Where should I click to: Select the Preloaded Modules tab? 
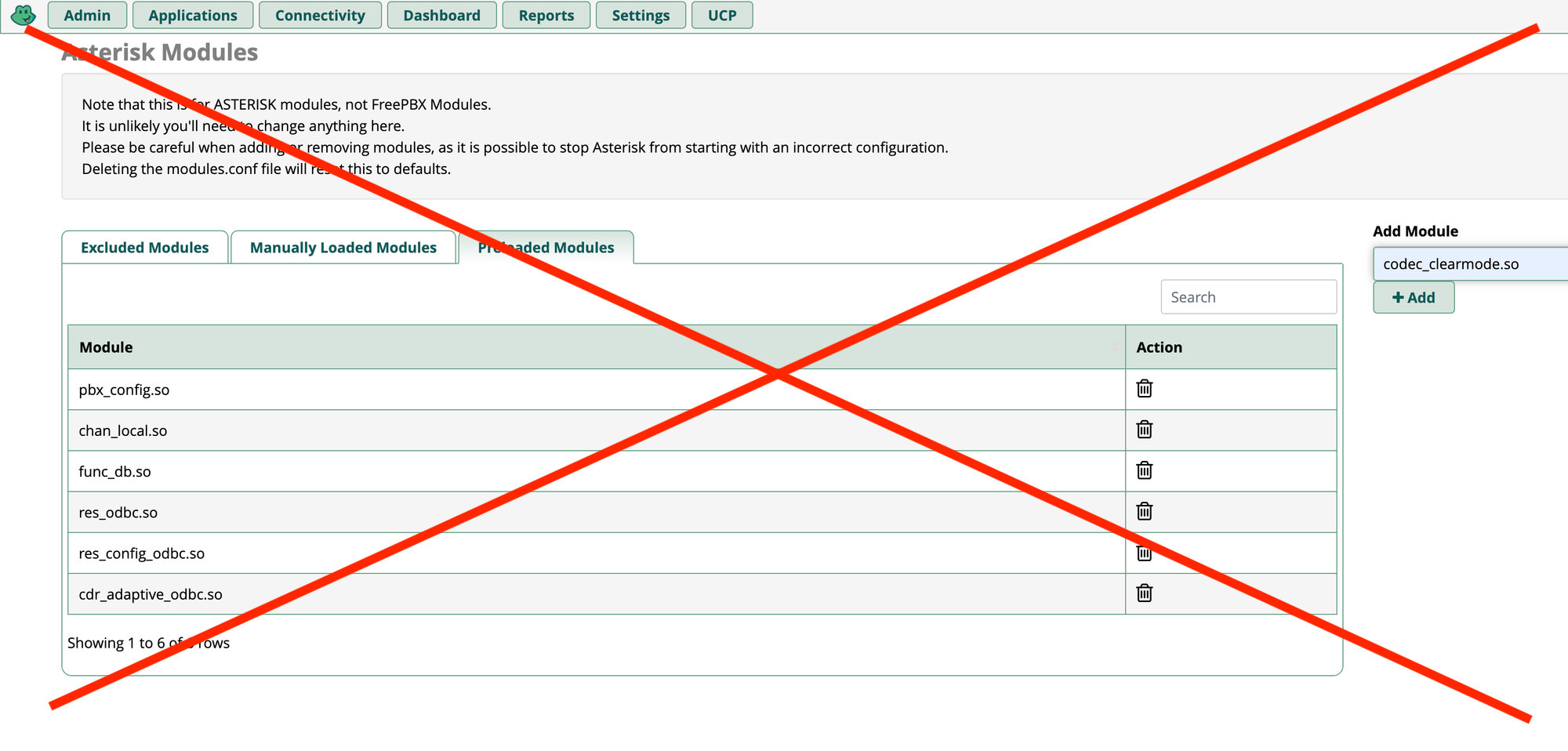[546, 248]
